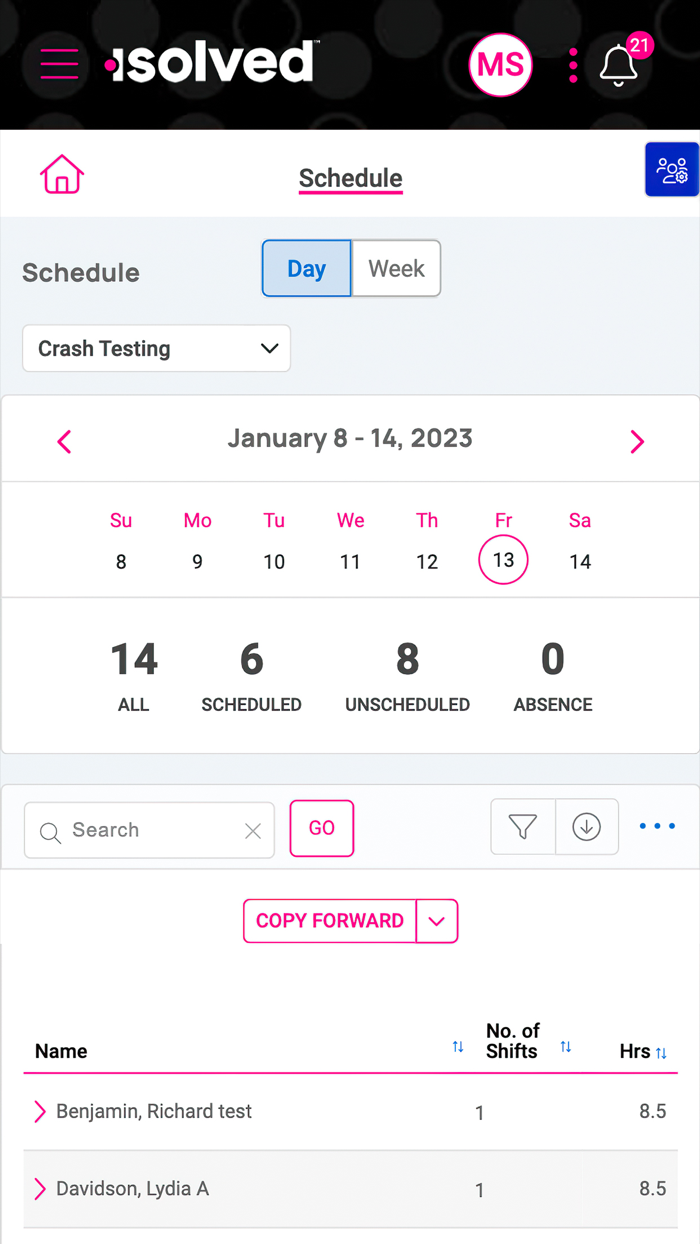The width and height of the screenshot is (700, 1244).
Task: Open the Copy Forward dropdown arrow
Action: point(437,921)
